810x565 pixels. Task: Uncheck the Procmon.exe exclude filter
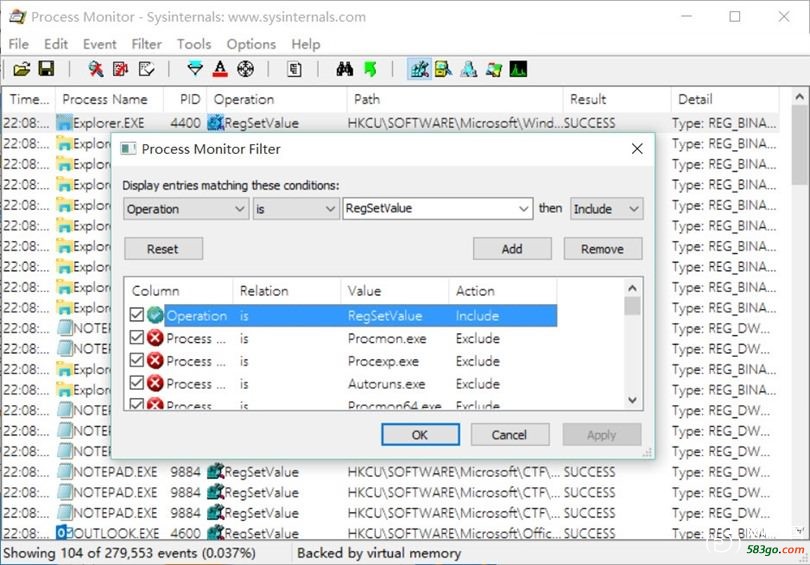point(136,338)
